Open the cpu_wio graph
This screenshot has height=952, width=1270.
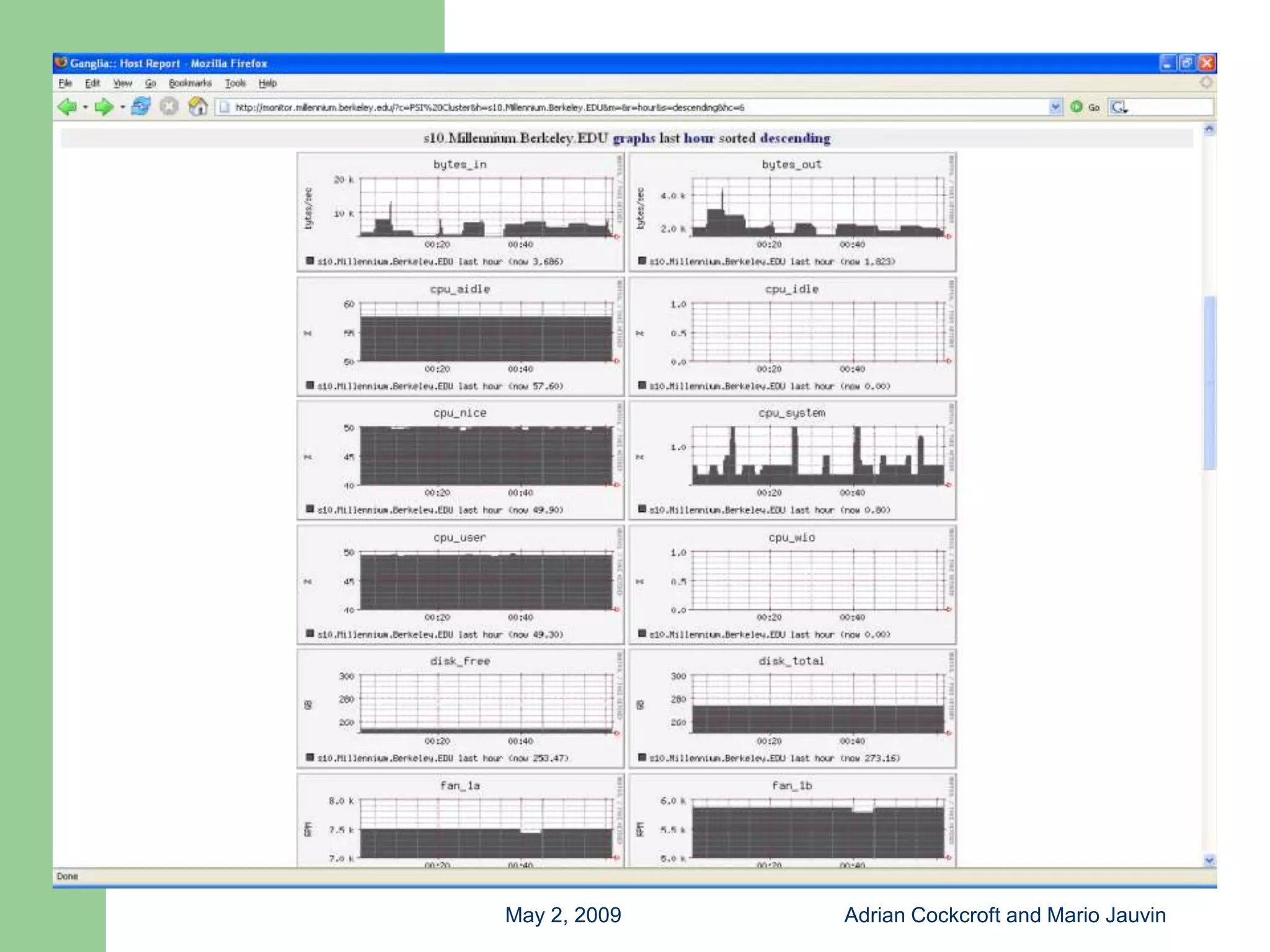(x=793, y=585)
